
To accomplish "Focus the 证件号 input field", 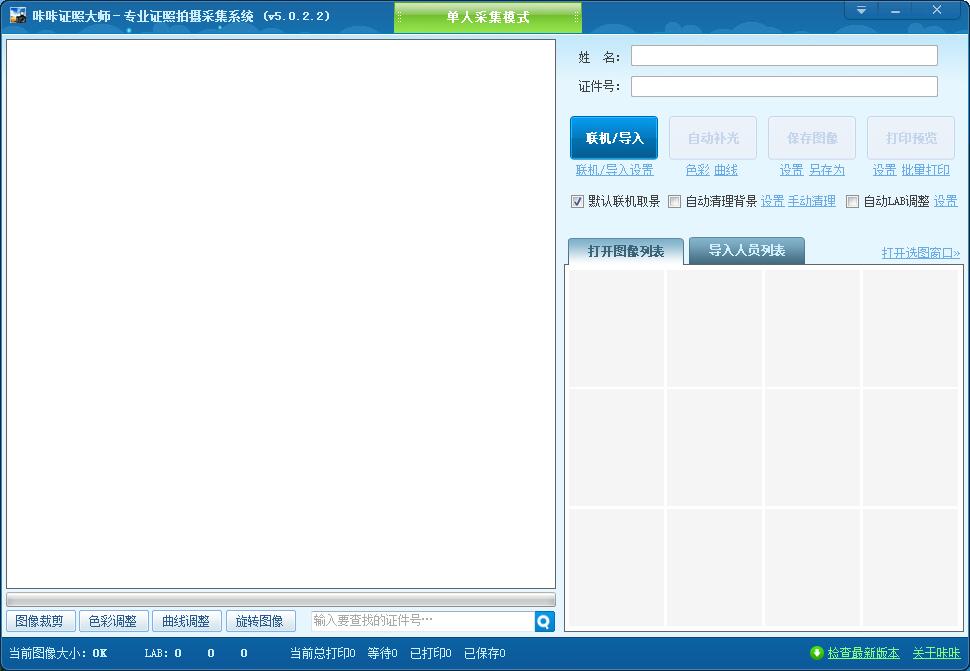I will point(784,87).
